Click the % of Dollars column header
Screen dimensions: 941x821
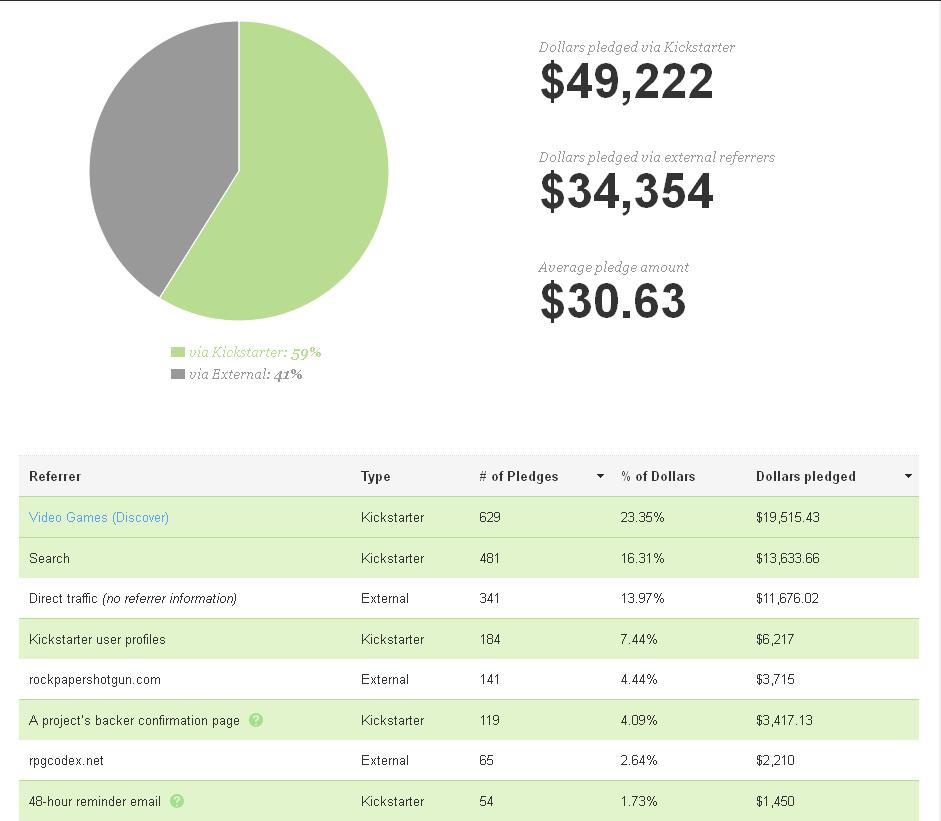(x=657, y=477)
